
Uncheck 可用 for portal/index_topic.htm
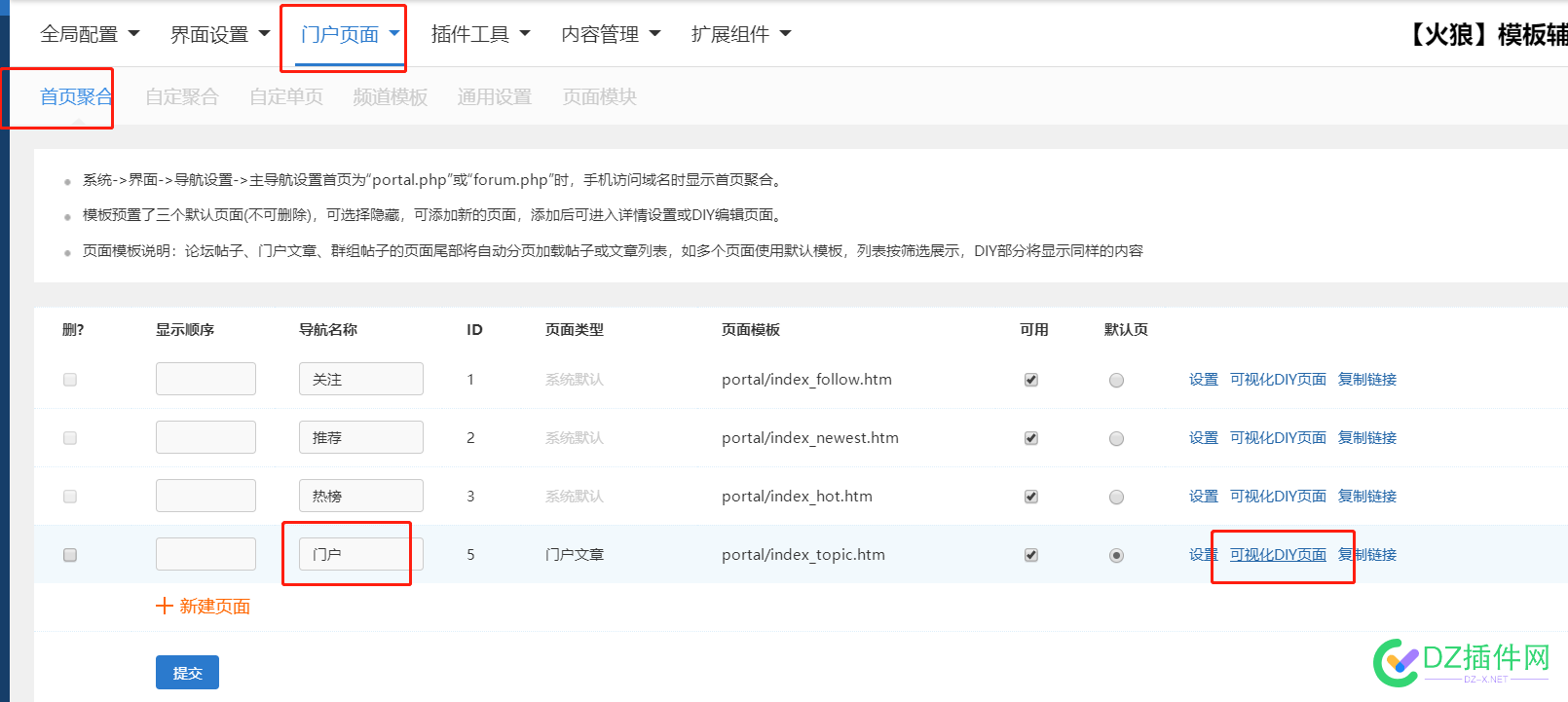1031,555
